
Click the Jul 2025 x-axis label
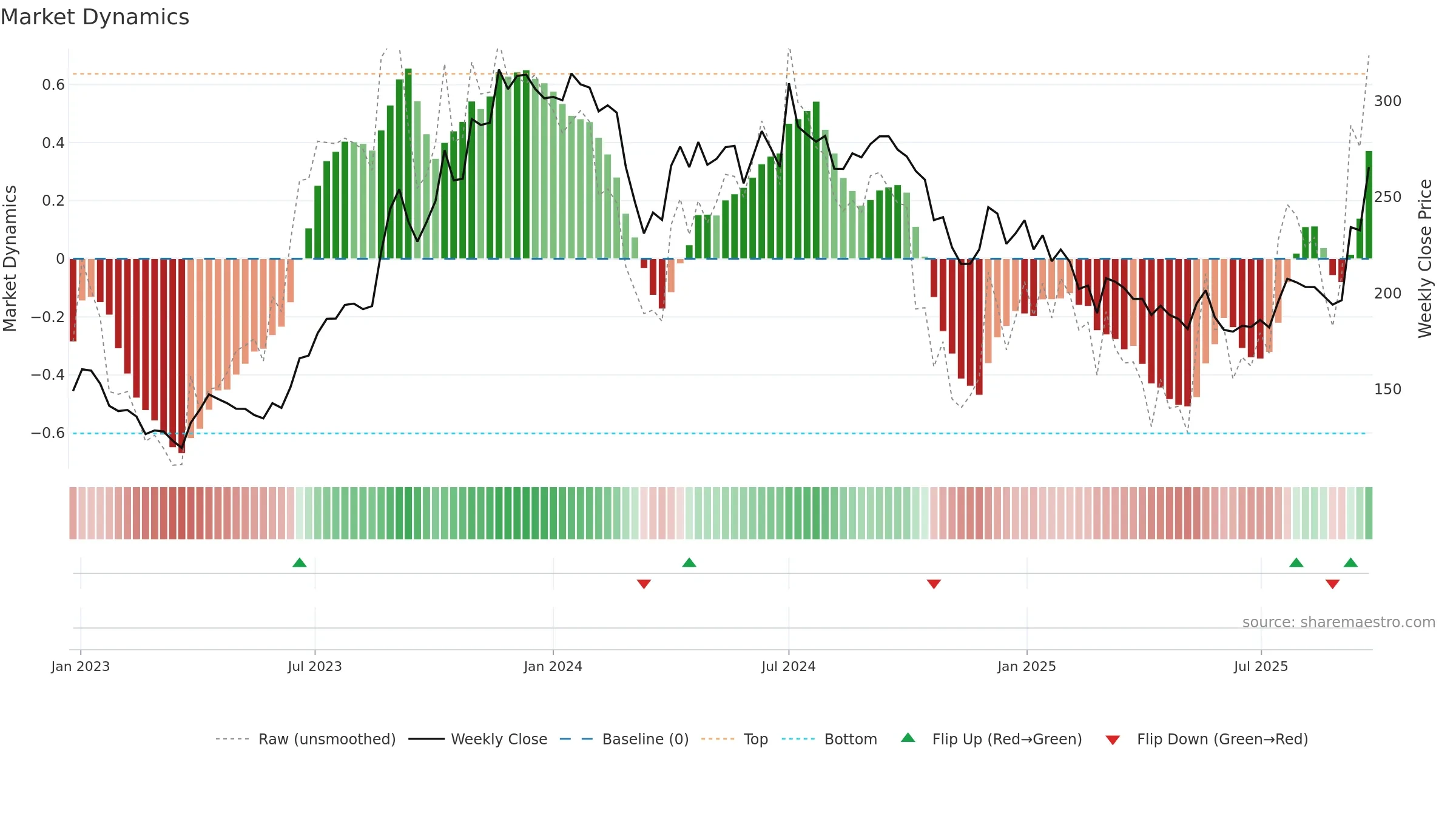(1261, 666)
